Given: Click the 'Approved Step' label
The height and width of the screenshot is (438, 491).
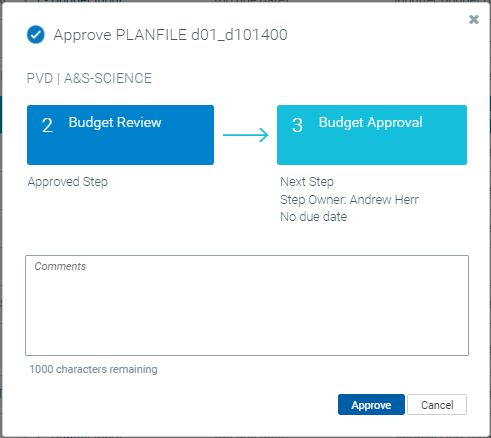Looking at the screenshot, I should tap(68, 182).
